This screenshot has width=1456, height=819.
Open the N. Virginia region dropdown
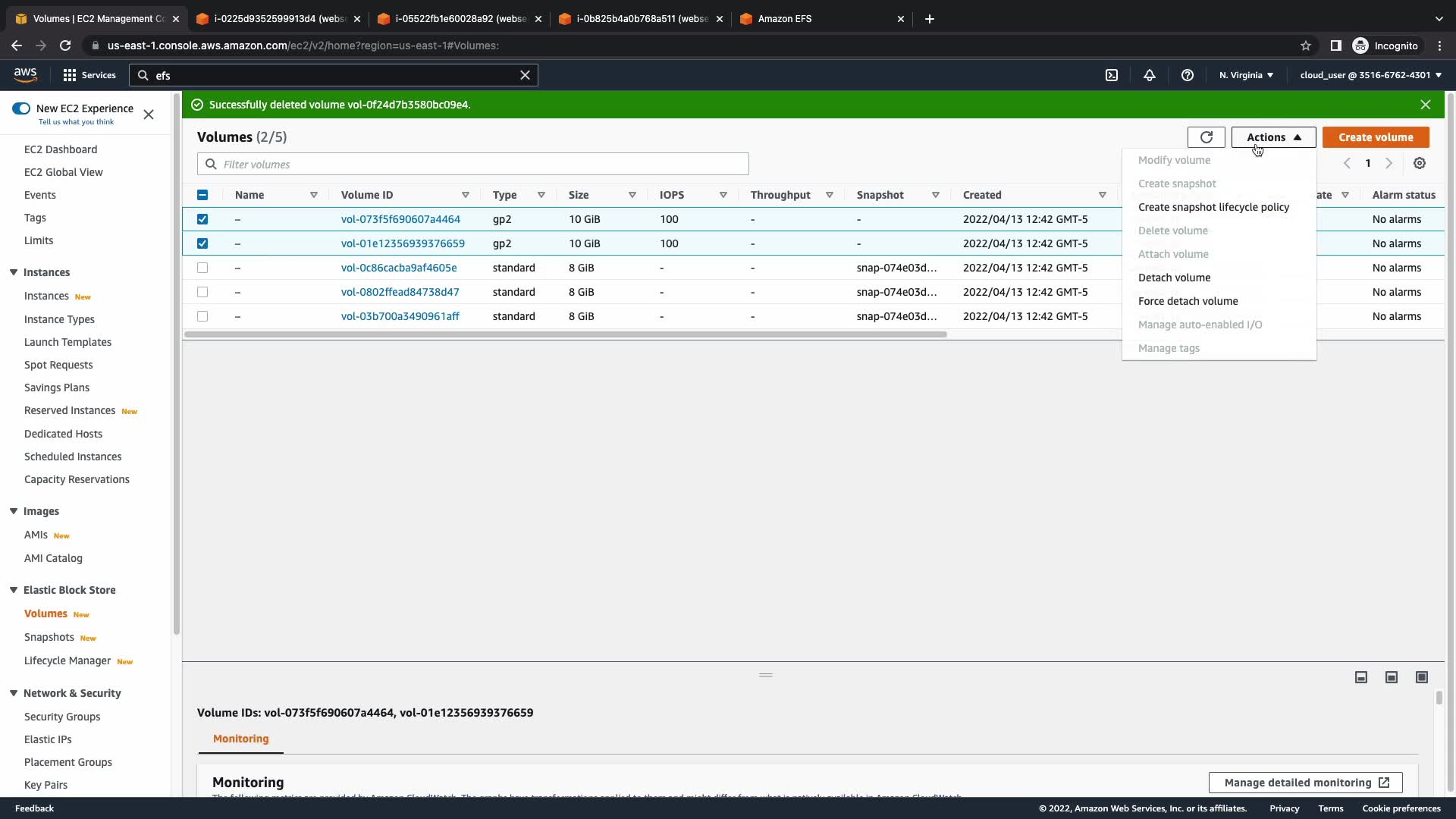point(1246,75)
